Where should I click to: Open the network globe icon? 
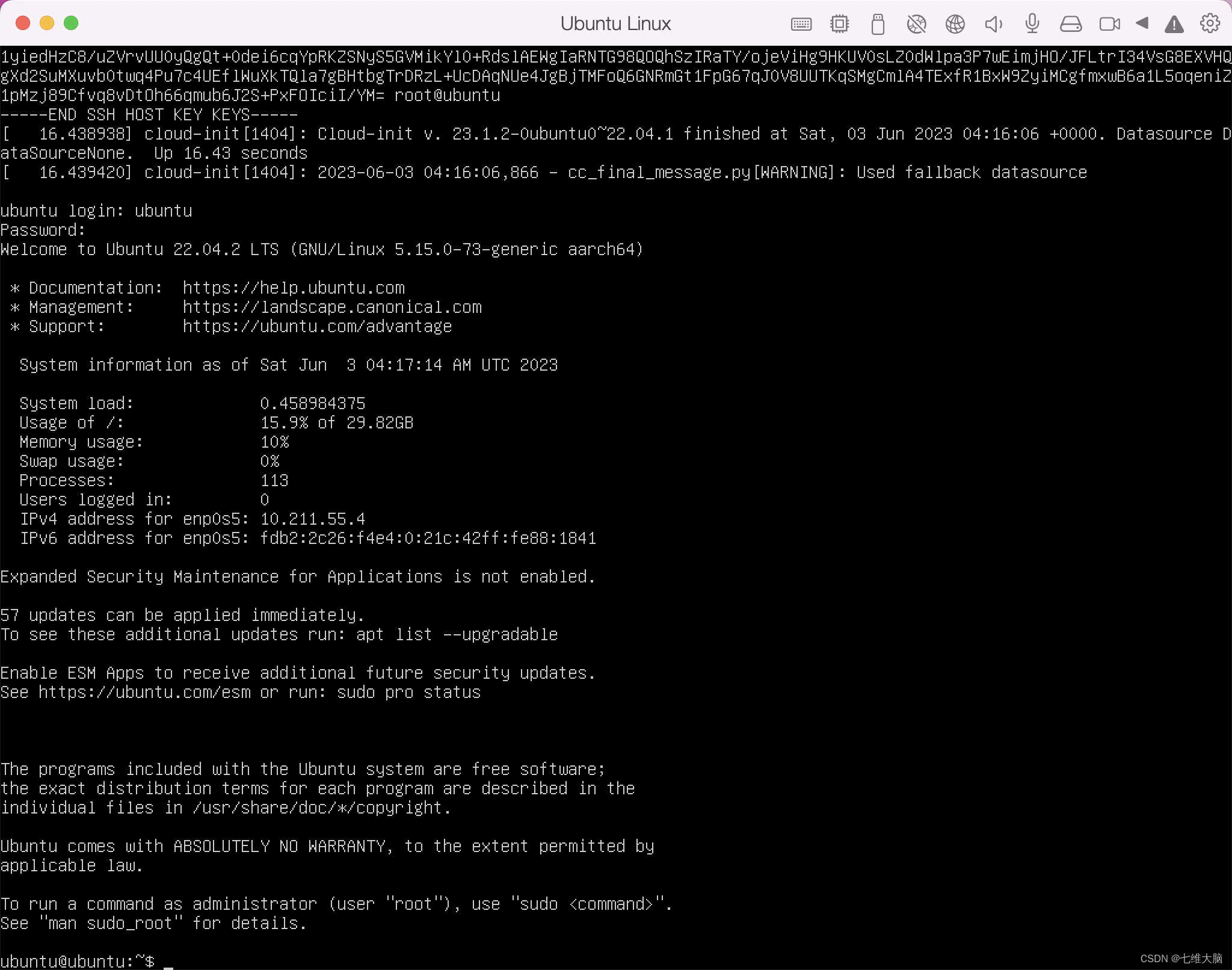pyautogui.click(x=955, y=24)
